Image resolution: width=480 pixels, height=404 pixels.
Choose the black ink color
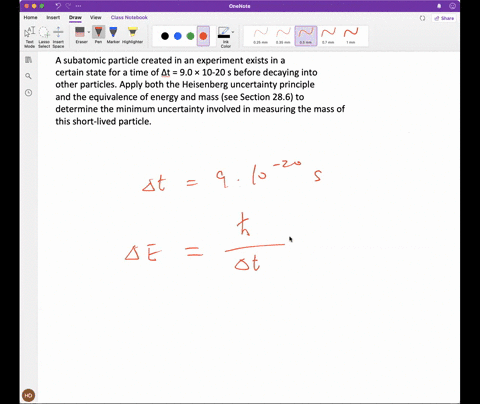point(165,36)
